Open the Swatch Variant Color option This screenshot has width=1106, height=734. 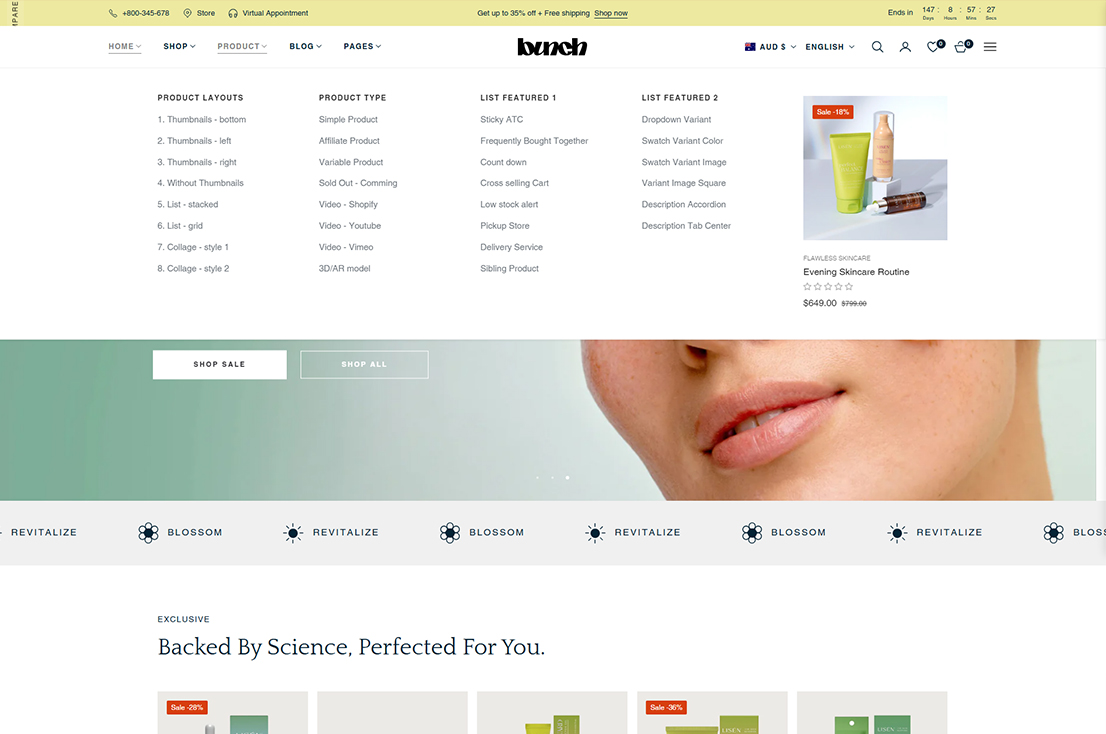click(682, 141)
